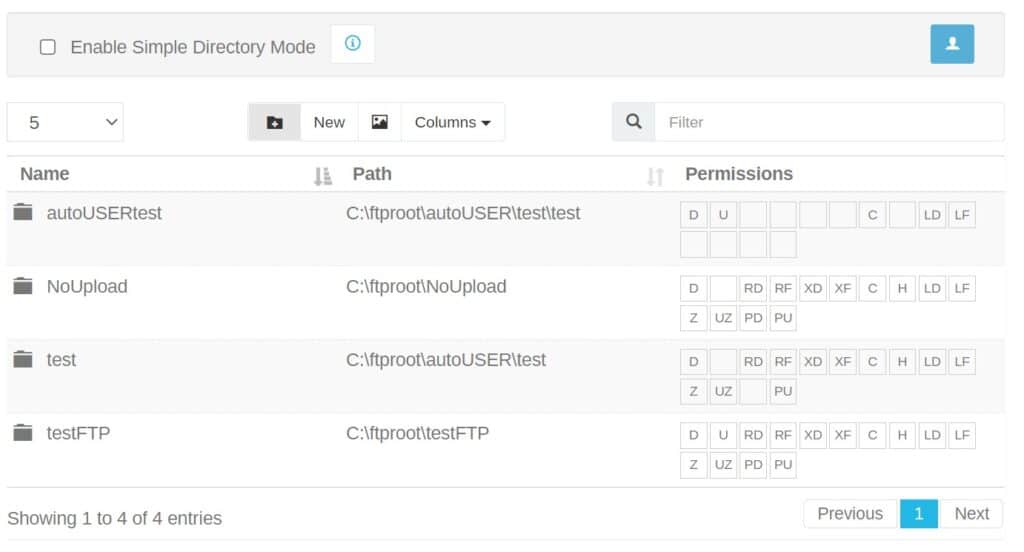1024x552 pixels.
Task: Go to the Previous page
Action: click(850, 513)
